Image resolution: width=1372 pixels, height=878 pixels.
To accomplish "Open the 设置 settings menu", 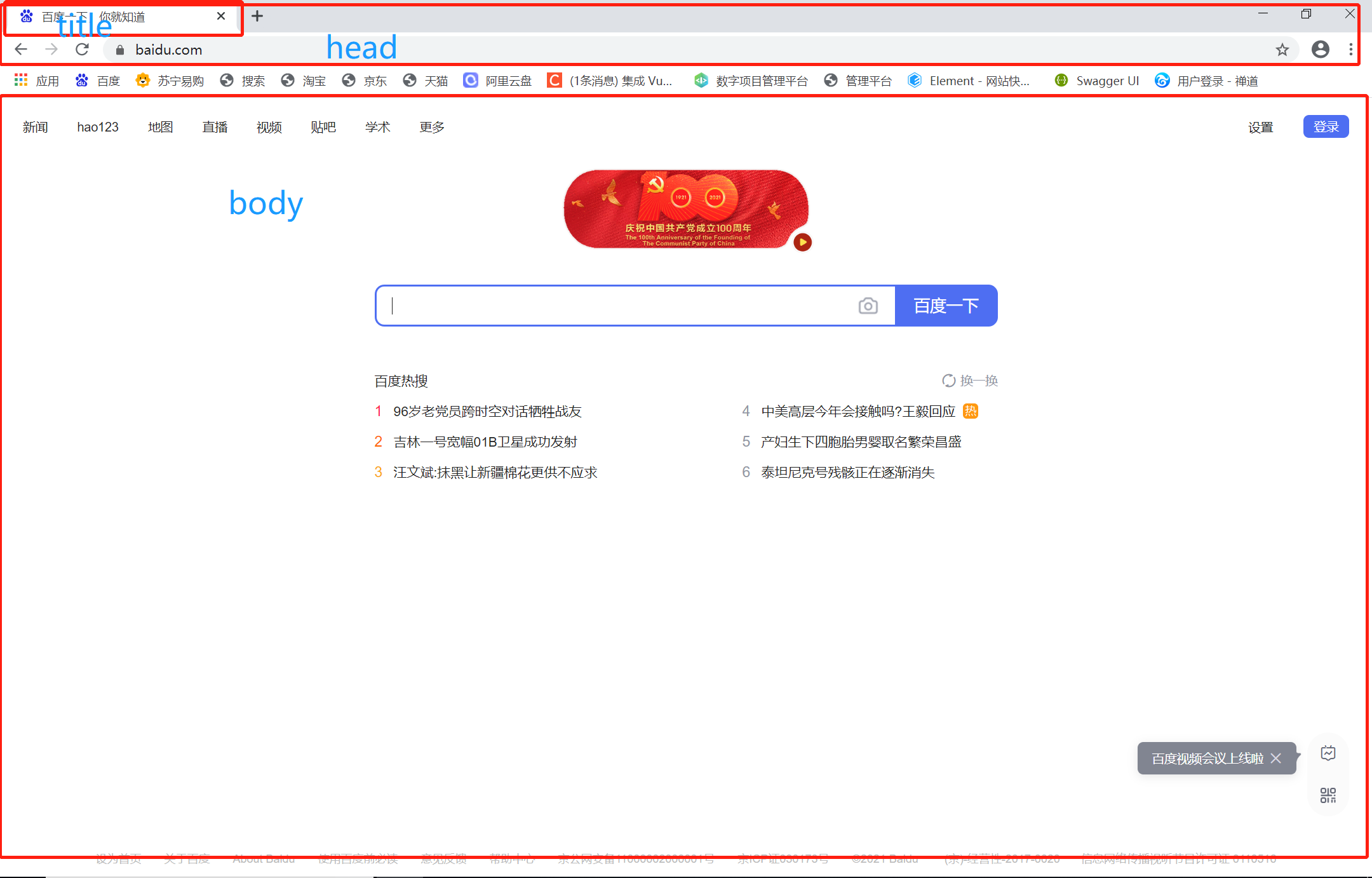I will tap(1260, 127).
